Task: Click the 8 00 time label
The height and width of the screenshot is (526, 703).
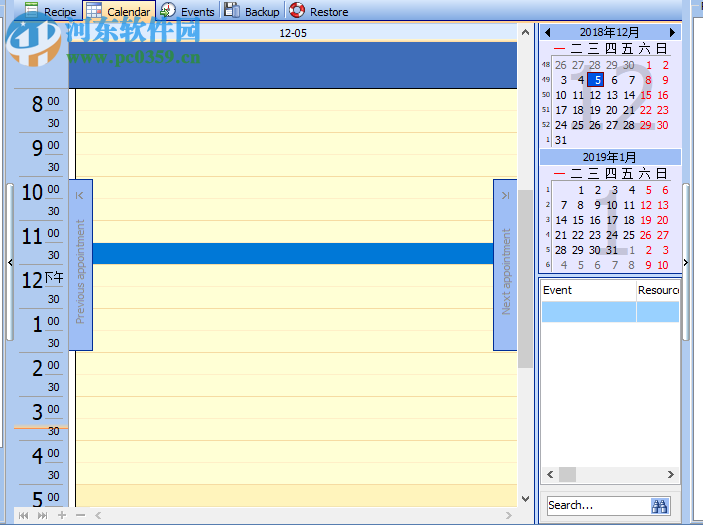Action: click(45, 103)
